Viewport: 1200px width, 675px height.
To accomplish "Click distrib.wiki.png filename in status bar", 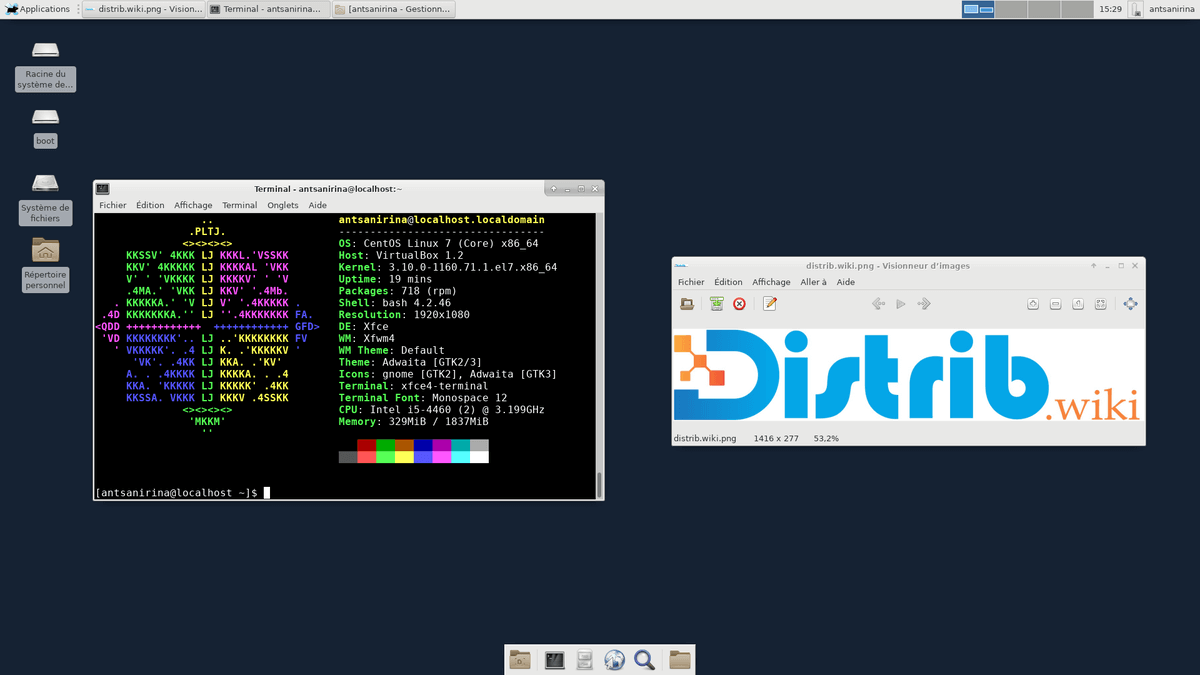I will tap(705, 438).
